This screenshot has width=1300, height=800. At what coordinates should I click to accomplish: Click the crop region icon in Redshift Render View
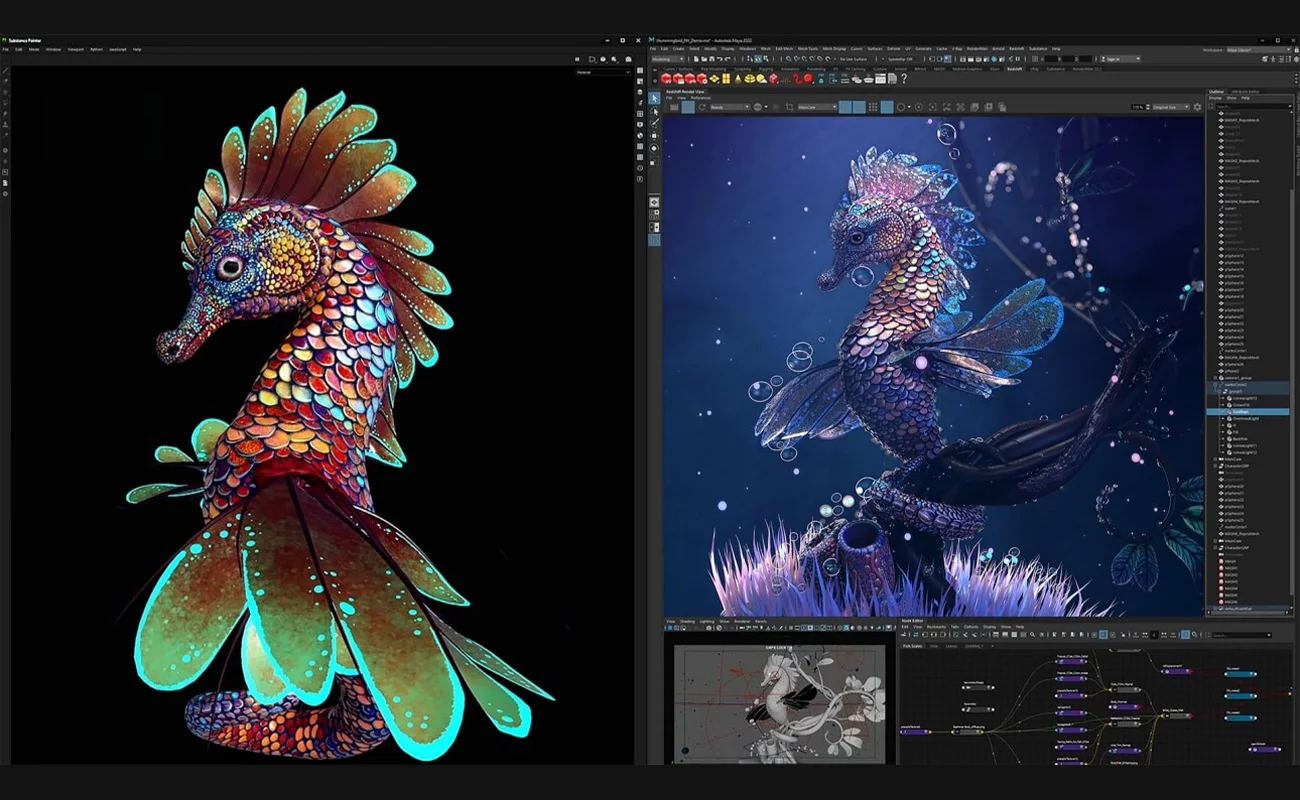coord(789,107)
